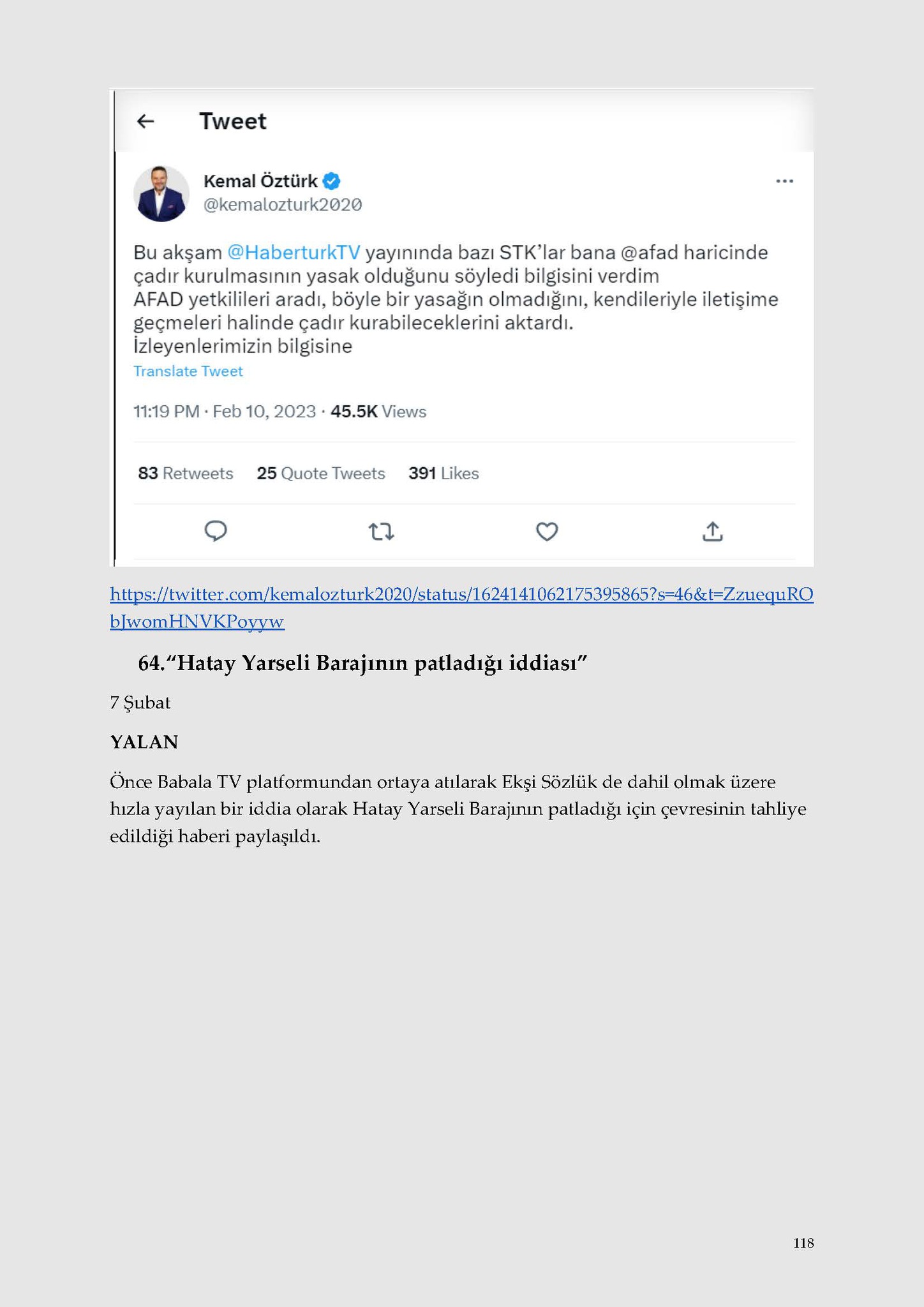Click the retweet arrows icon
The image size is (924, 1307).
coord(382,532)
